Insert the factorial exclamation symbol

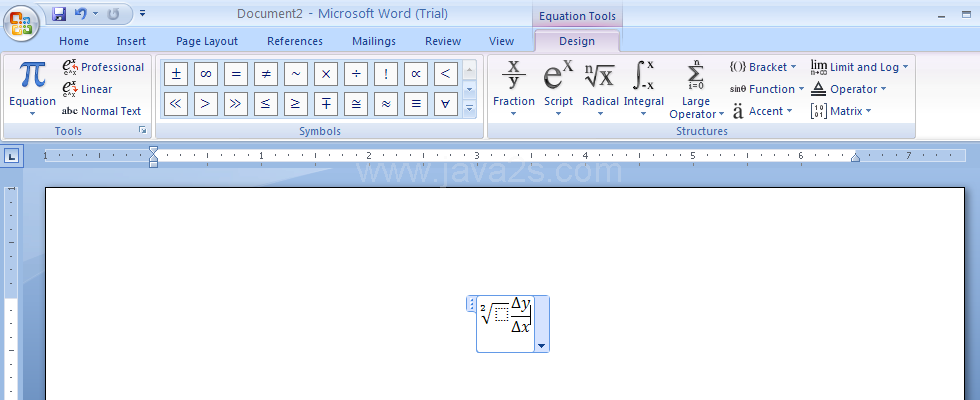click(x=386, y=74)
